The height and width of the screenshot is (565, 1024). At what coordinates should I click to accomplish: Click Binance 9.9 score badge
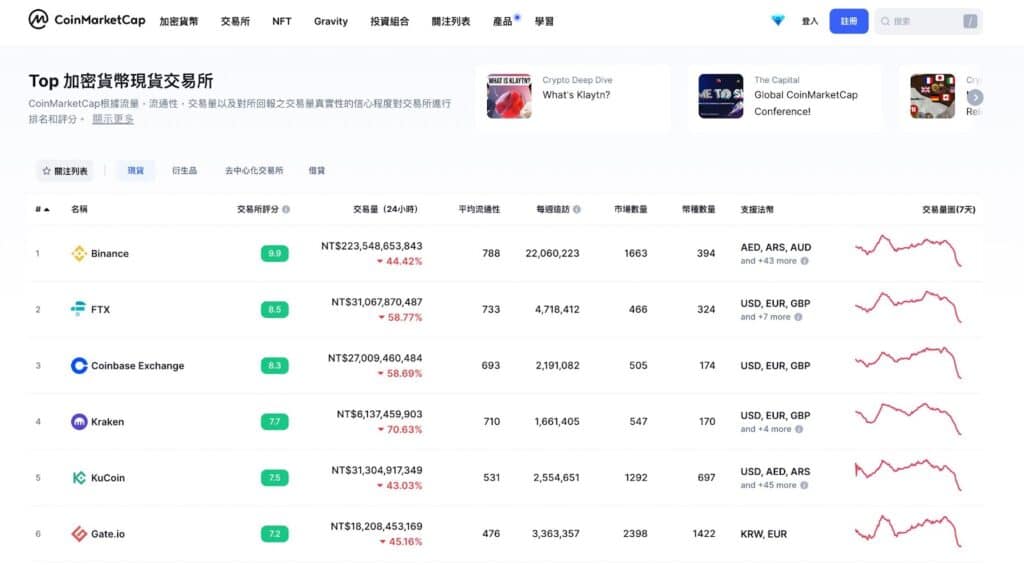274,253
